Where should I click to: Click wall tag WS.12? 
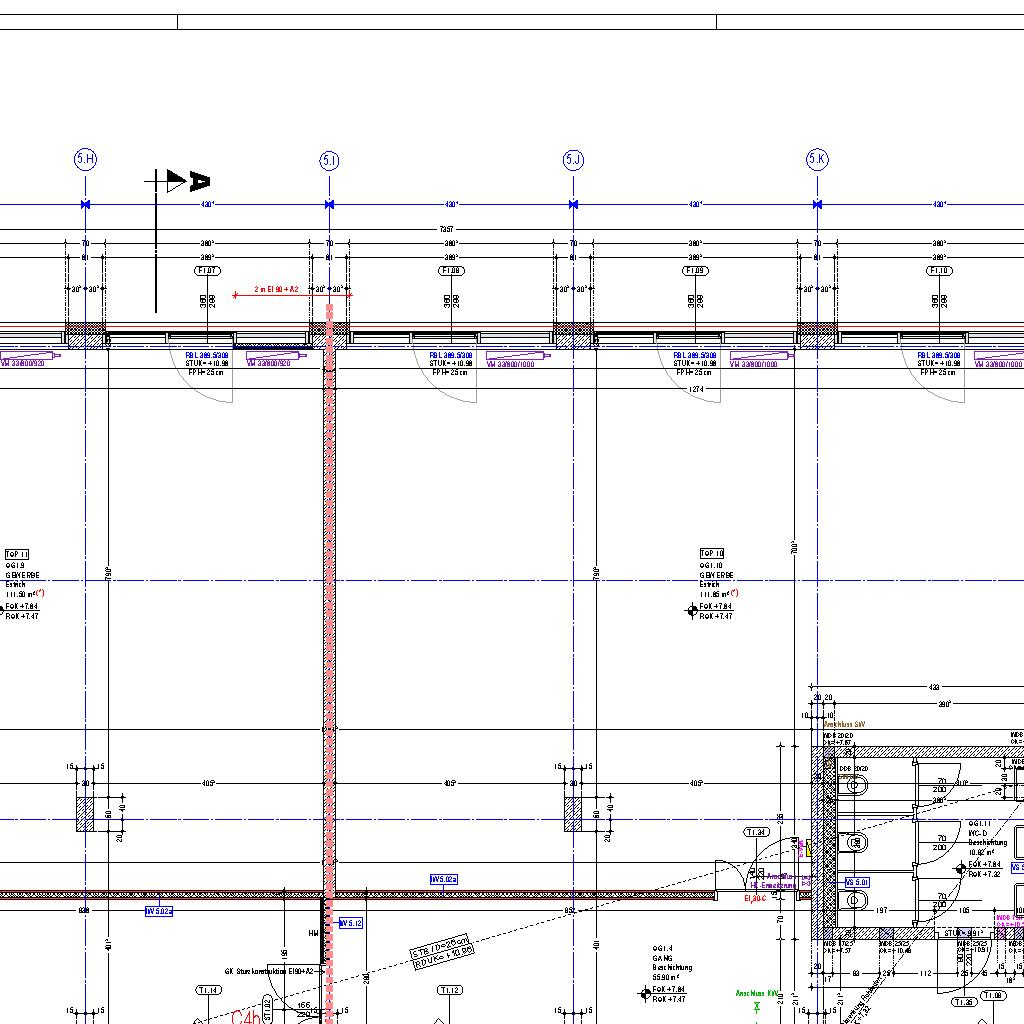click(351, 922)
